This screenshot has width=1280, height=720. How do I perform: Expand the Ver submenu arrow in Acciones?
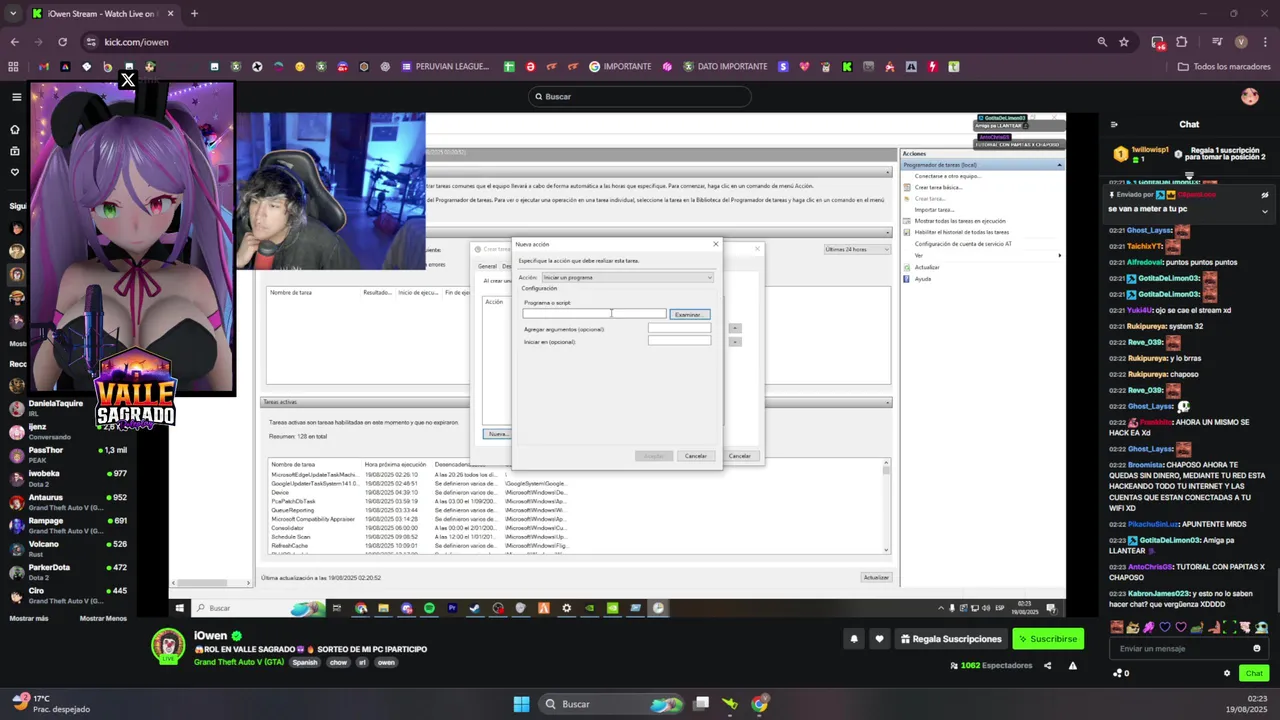coord(1059,255)
